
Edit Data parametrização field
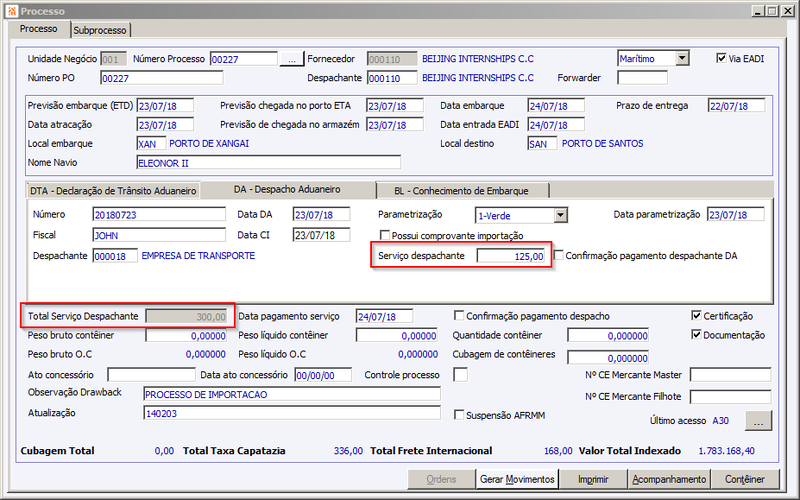[736, 215]
